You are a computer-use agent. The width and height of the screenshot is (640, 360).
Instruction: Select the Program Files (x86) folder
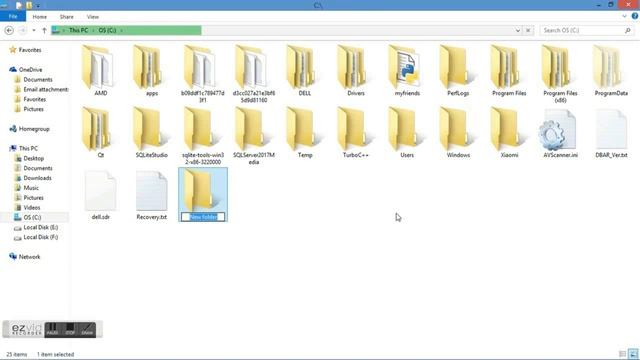(x=560, y=73)
